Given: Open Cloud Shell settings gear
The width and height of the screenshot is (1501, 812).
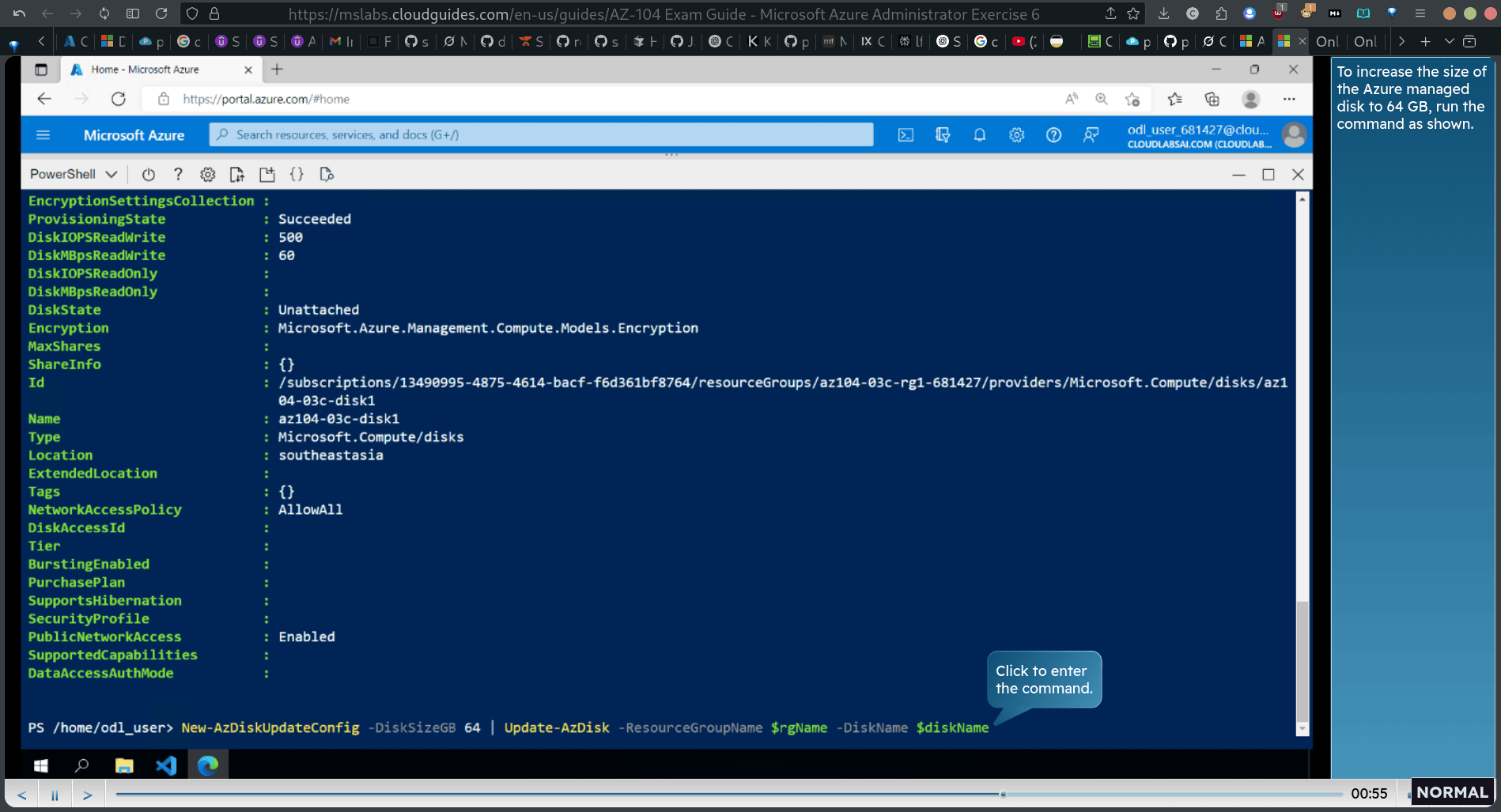Looking at the screenshot, I should [207, 175].
